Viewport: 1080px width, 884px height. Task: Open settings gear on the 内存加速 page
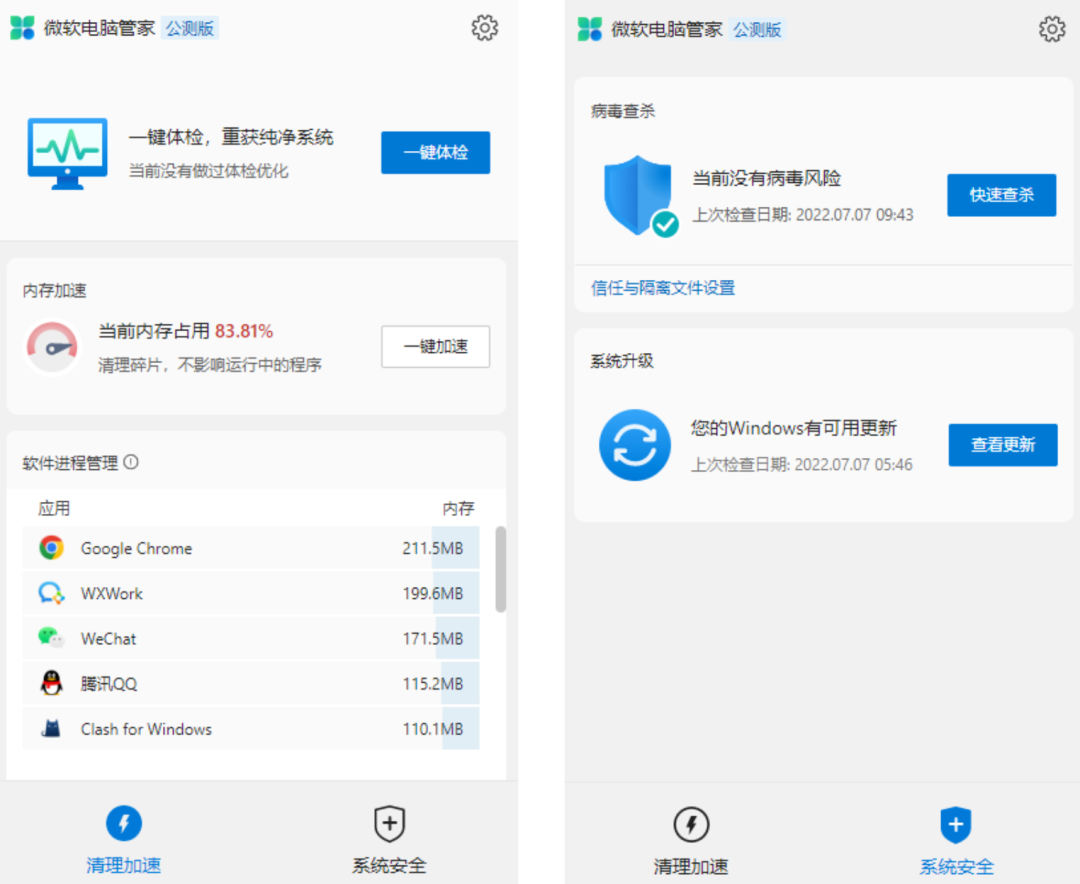[484, 28]
